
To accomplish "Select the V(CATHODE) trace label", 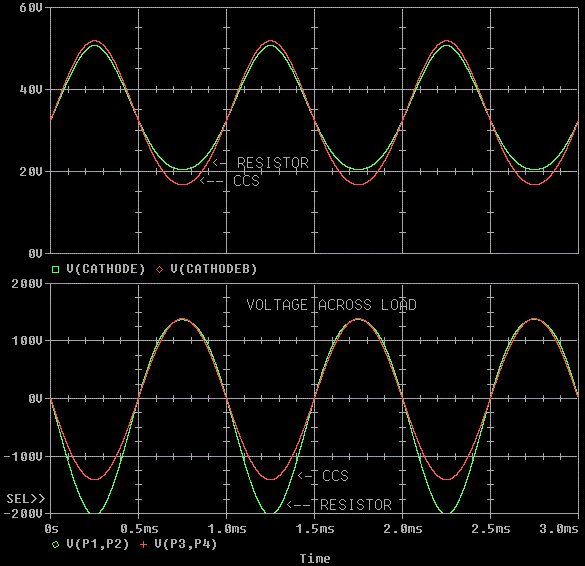I will [x=106, y=269].
